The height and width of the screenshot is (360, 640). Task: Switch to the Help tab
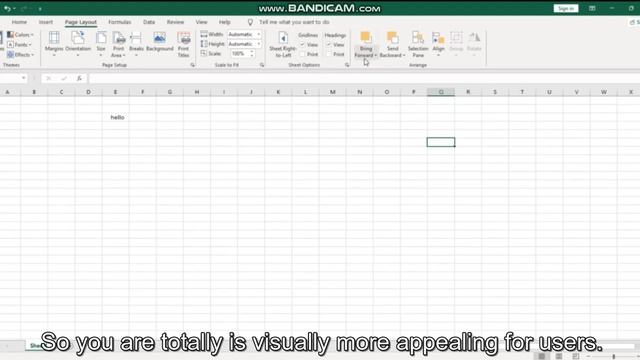(x=224, y=22)
